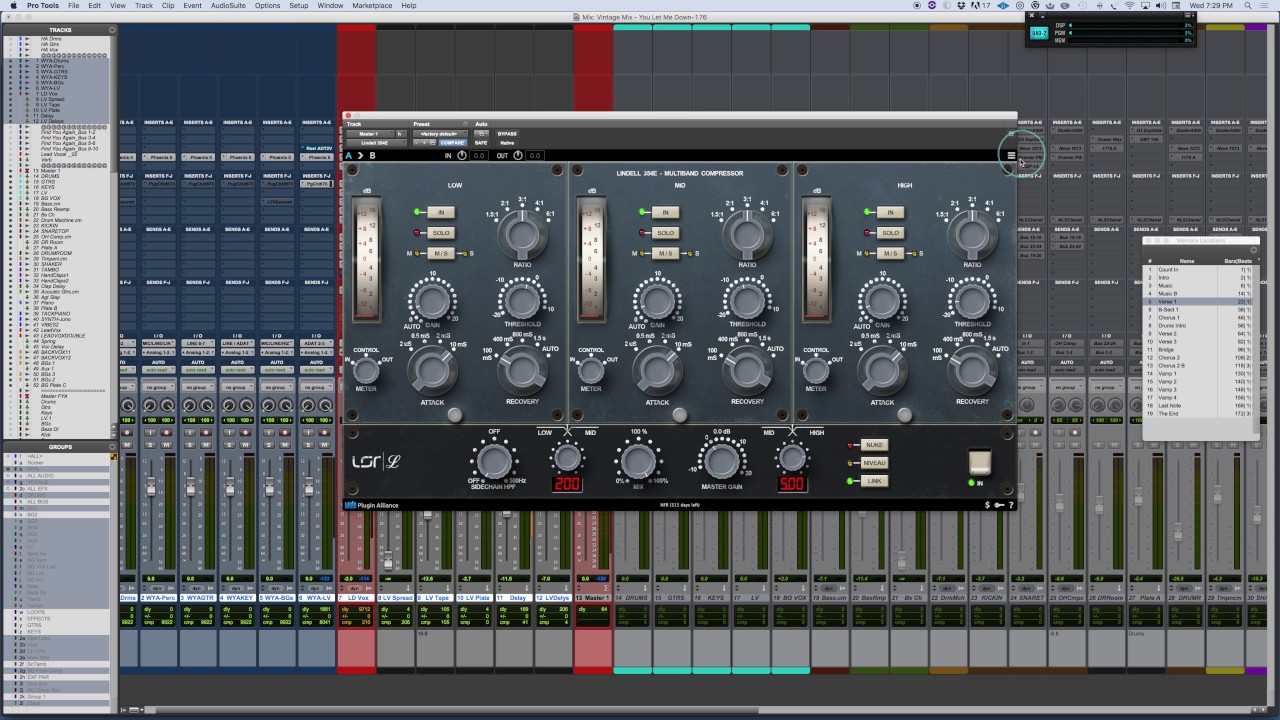Click the SAFE automation button
1280x720 pixels.
click(481, 143)
